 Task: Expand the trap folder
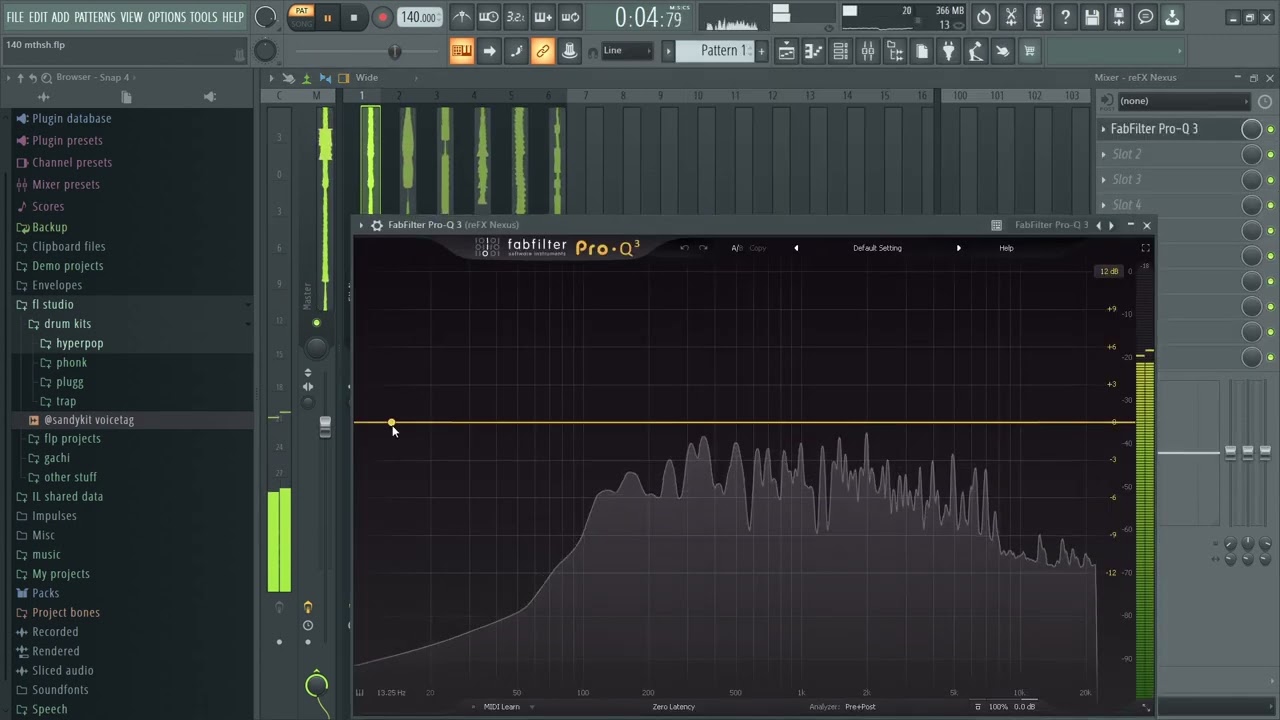point(66,401)
